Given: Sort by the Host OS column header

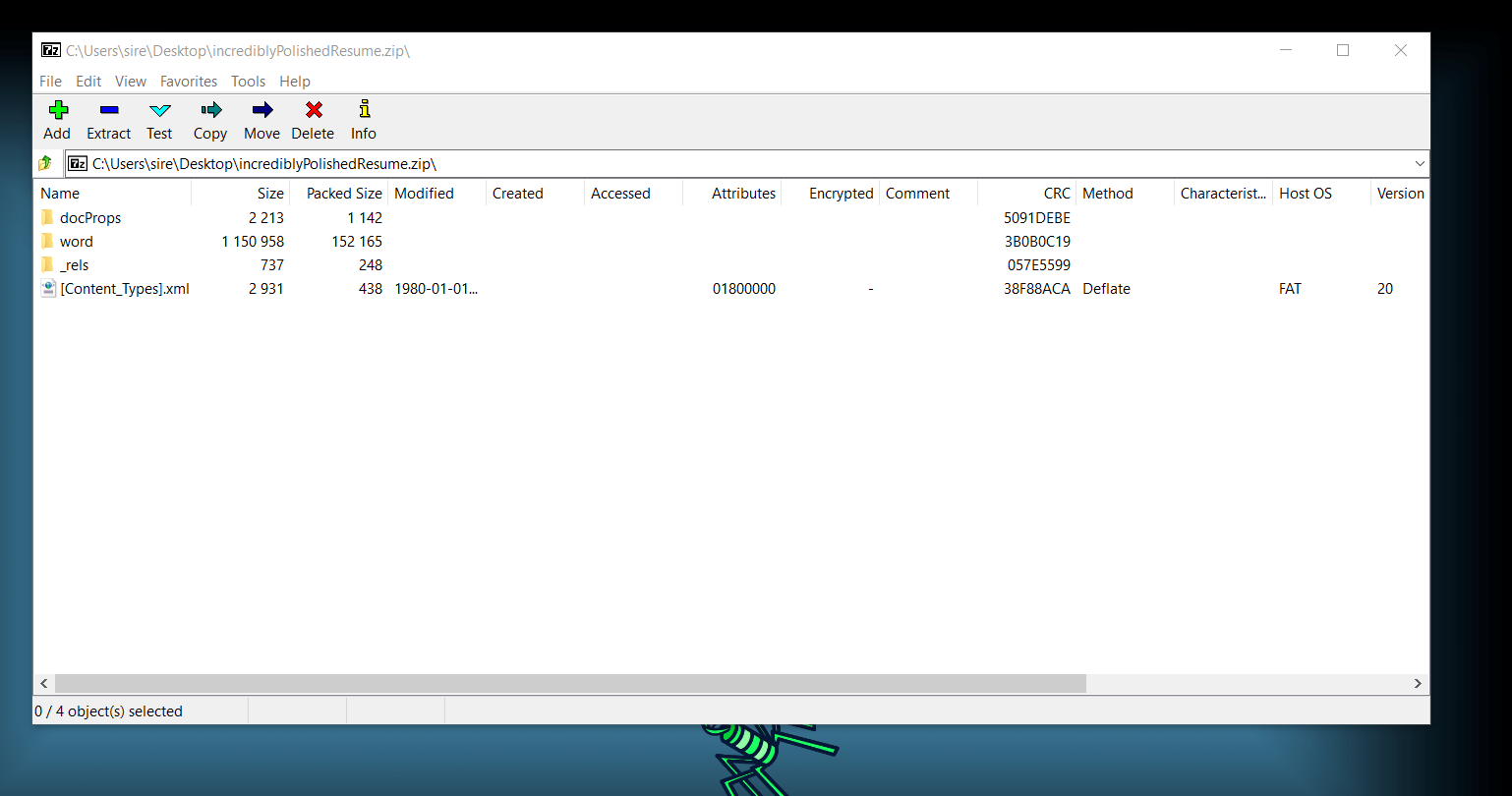Looking at the screenshot, I should [x=1322, y=194].
